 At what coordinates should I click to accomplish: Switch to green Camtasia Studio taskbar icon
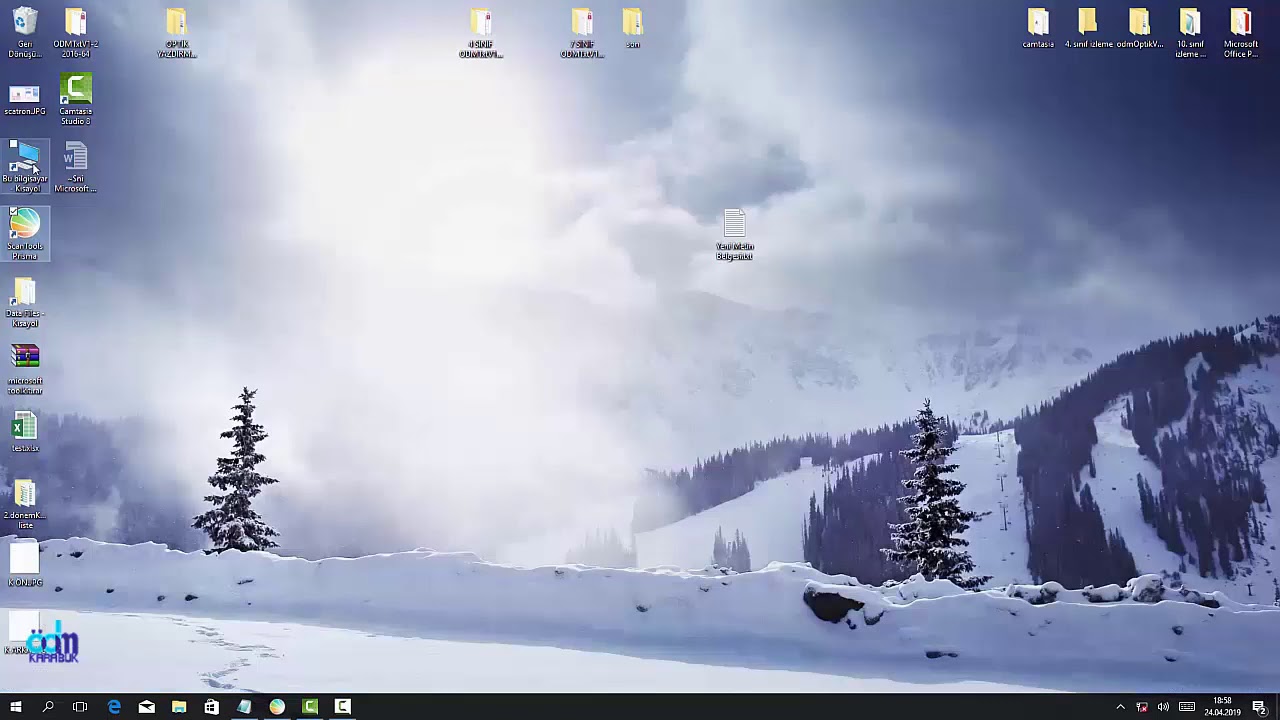tap(310, 707)
